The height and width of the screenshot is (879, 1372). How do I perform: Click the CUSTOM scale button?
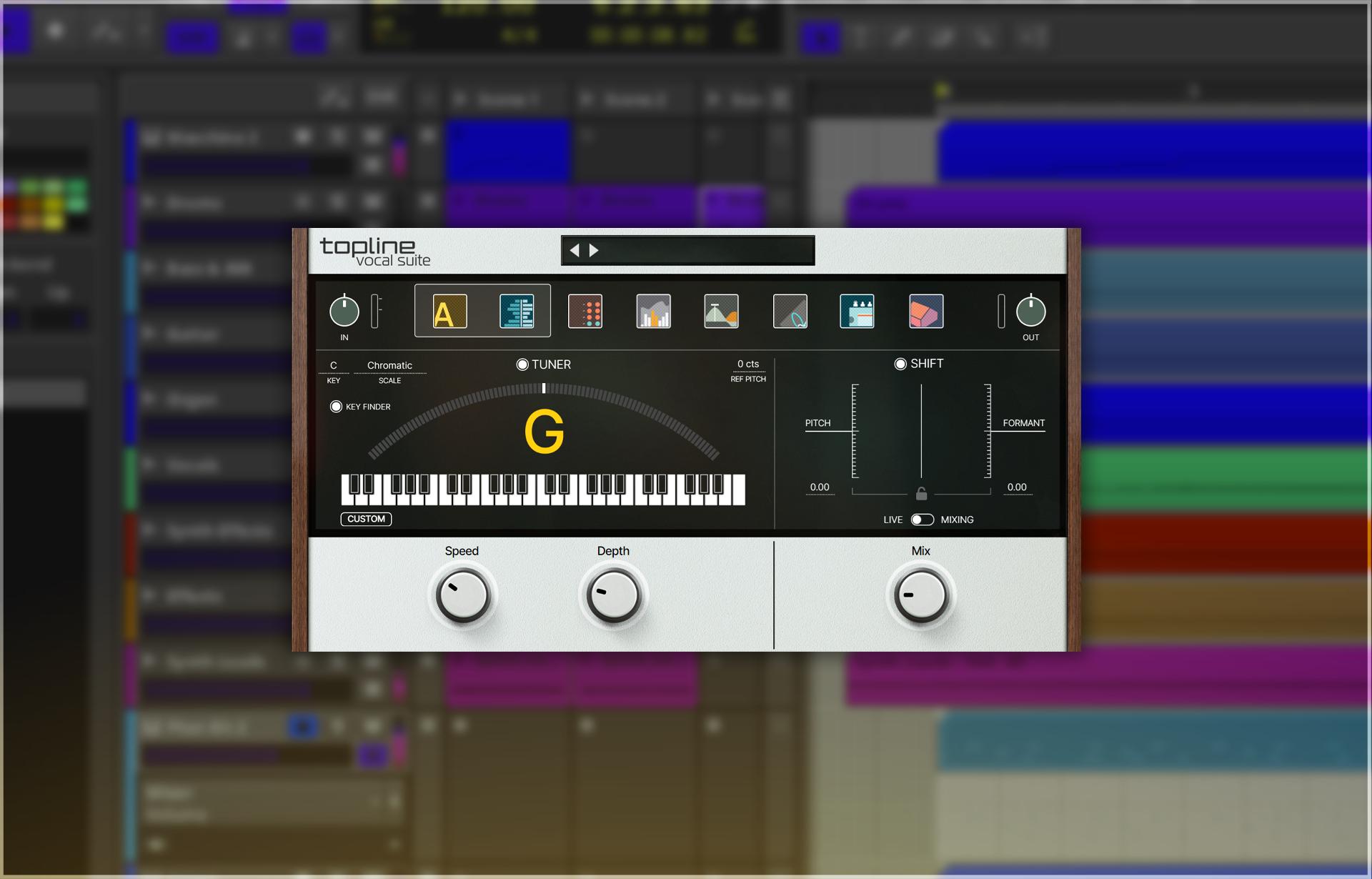[x=366, y=519]
